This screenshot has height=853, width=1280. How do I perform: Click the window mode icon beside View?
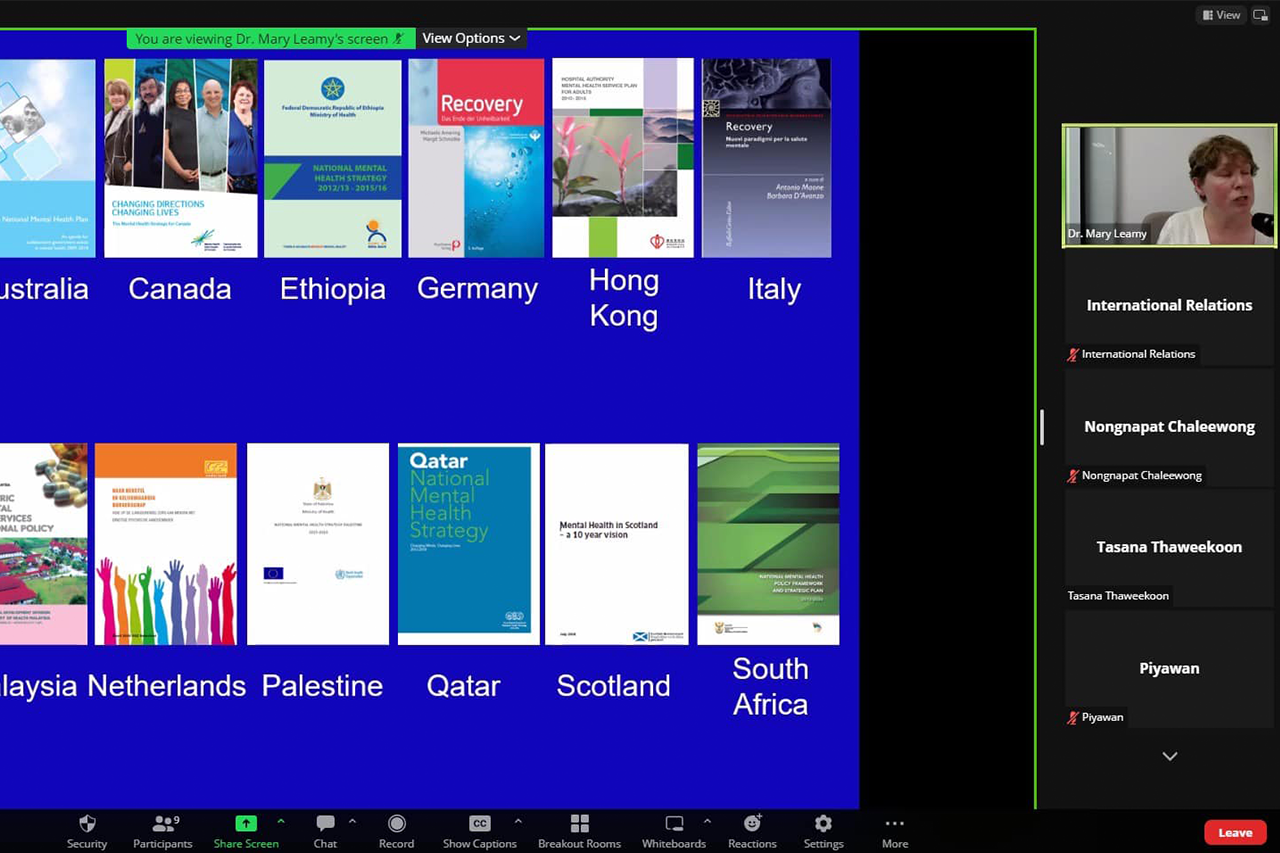pyautogui.click(x=1260, y=14)
